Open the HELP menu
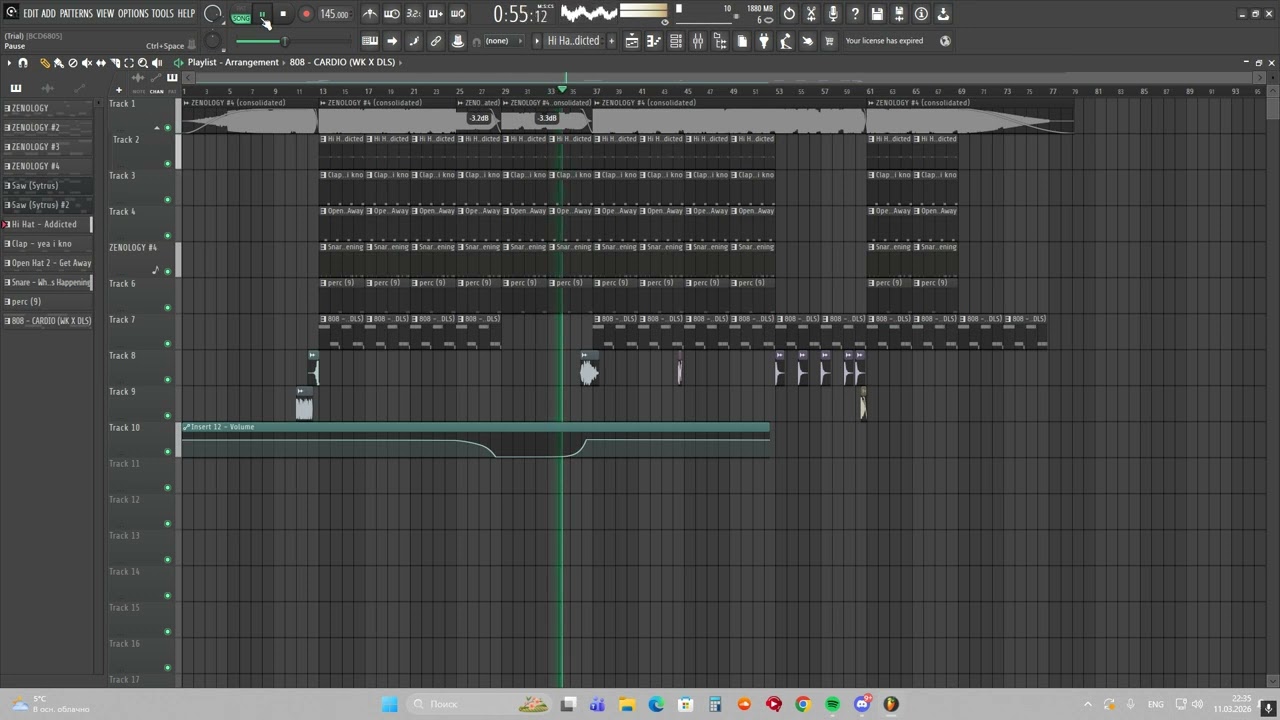The image size is (1280, 720). coord(186,14)
